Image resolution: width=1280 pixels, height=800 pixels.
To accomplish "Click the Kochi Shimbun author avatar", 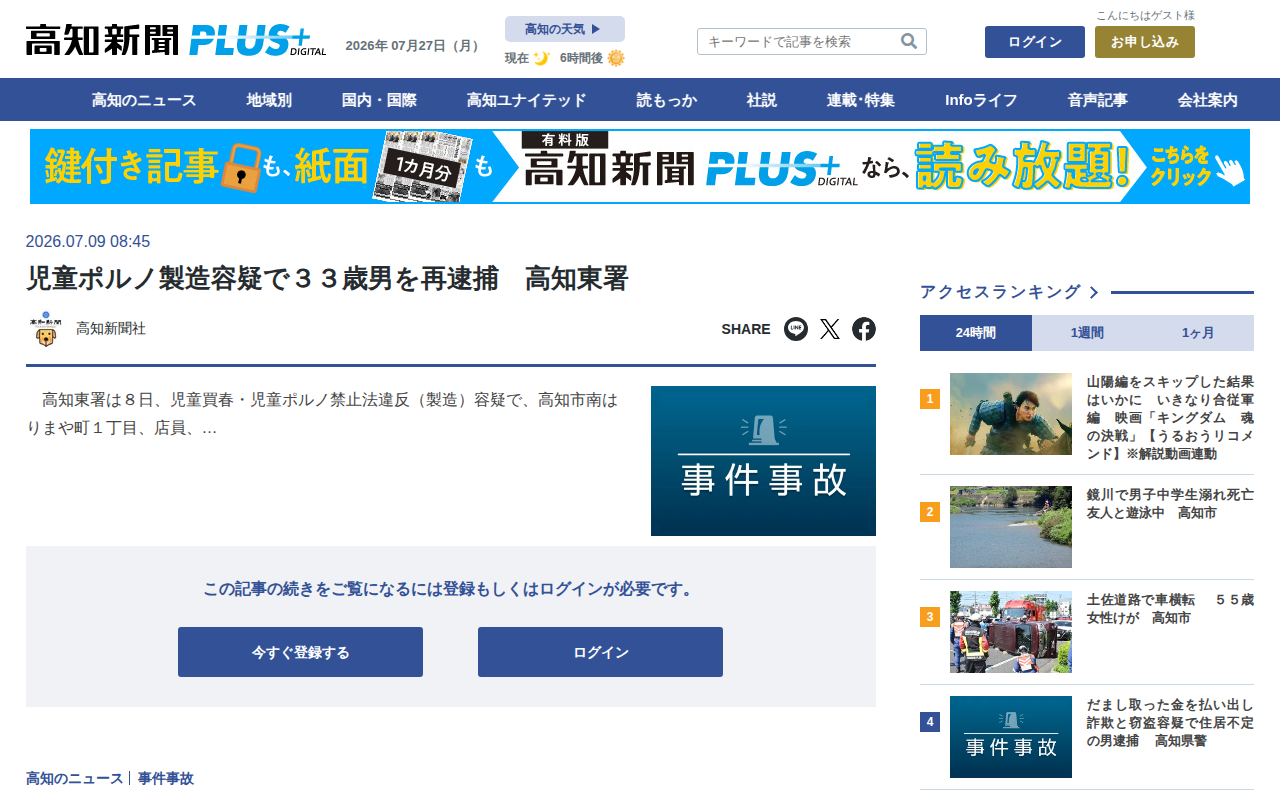I will pos(46,329).
